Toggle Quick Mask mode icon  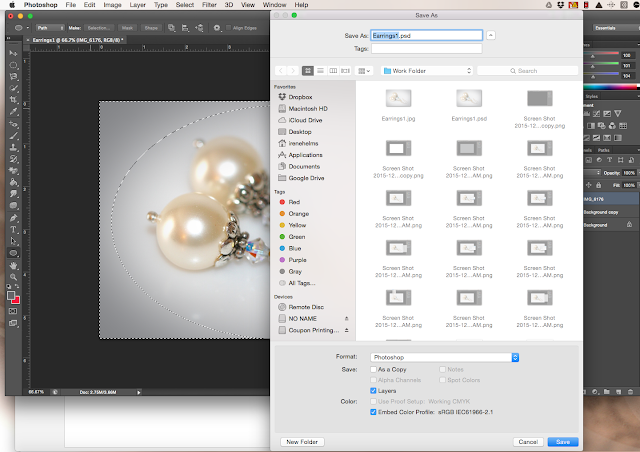13,311
